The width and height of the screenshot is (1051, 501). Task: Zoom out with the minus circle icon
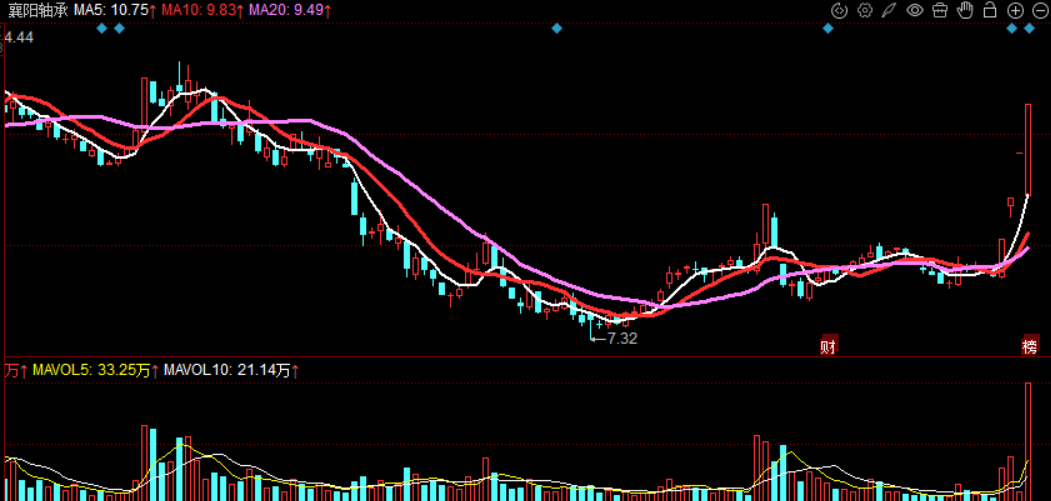tap(1040, 10)
